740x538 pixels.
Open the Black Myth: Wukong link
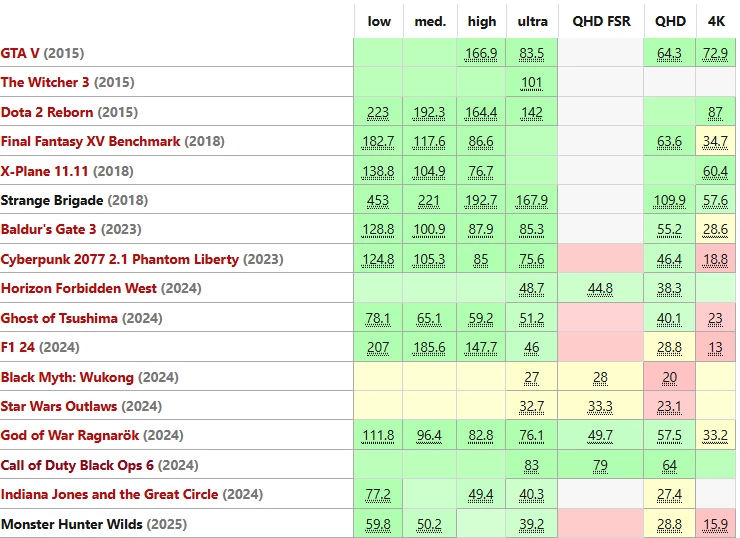point(67,377)
